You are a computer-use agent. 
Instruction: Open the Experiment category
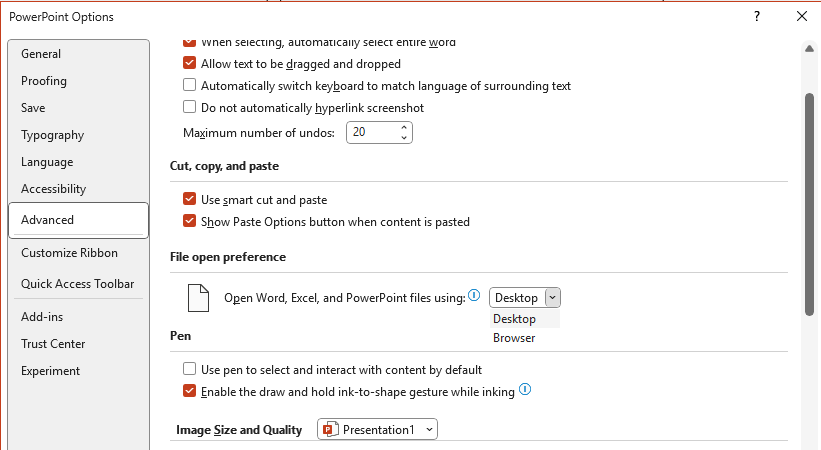tap(79, 371)
